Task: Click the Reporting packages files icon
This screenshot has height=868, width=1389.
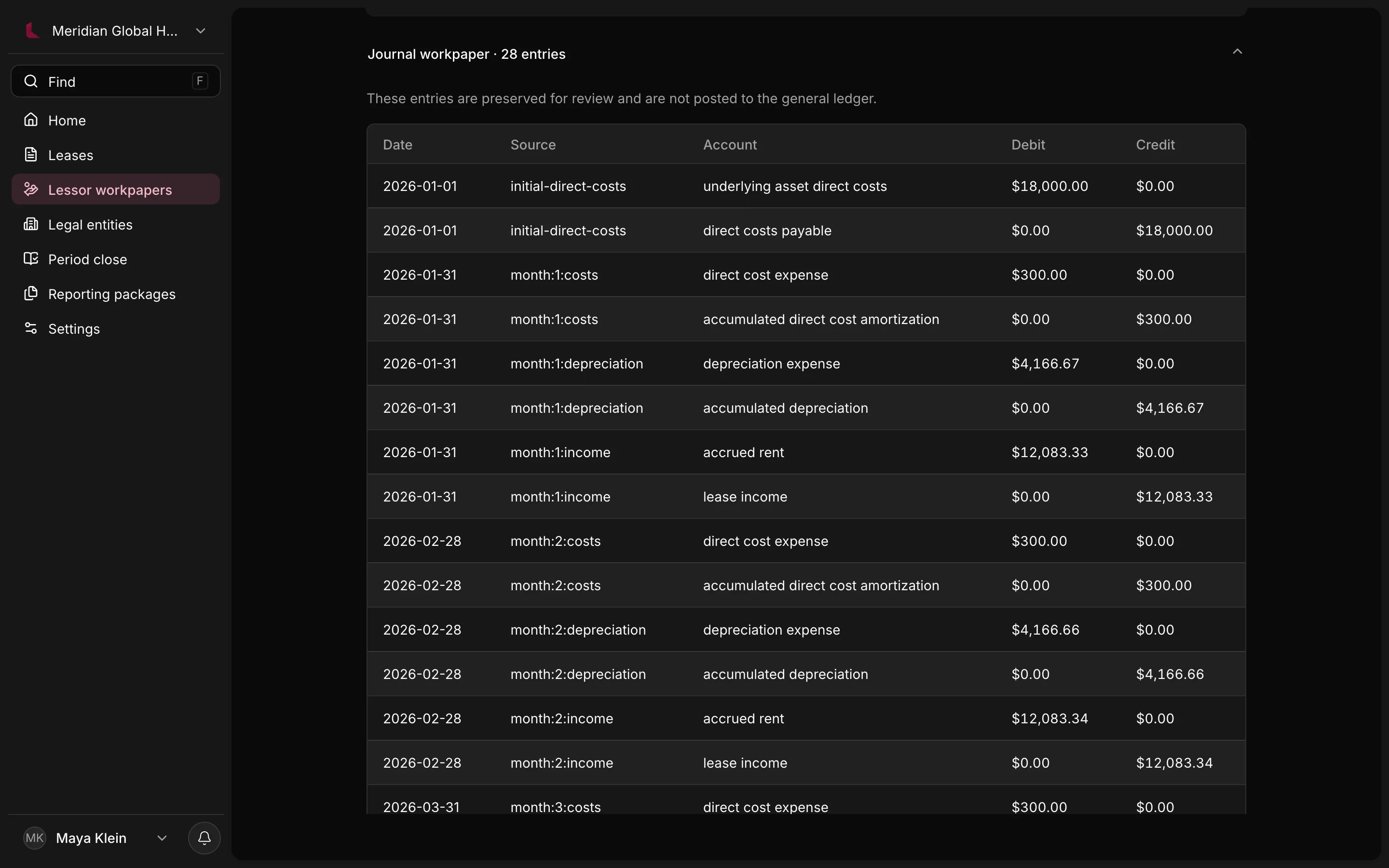Action: tap(31, 294)
